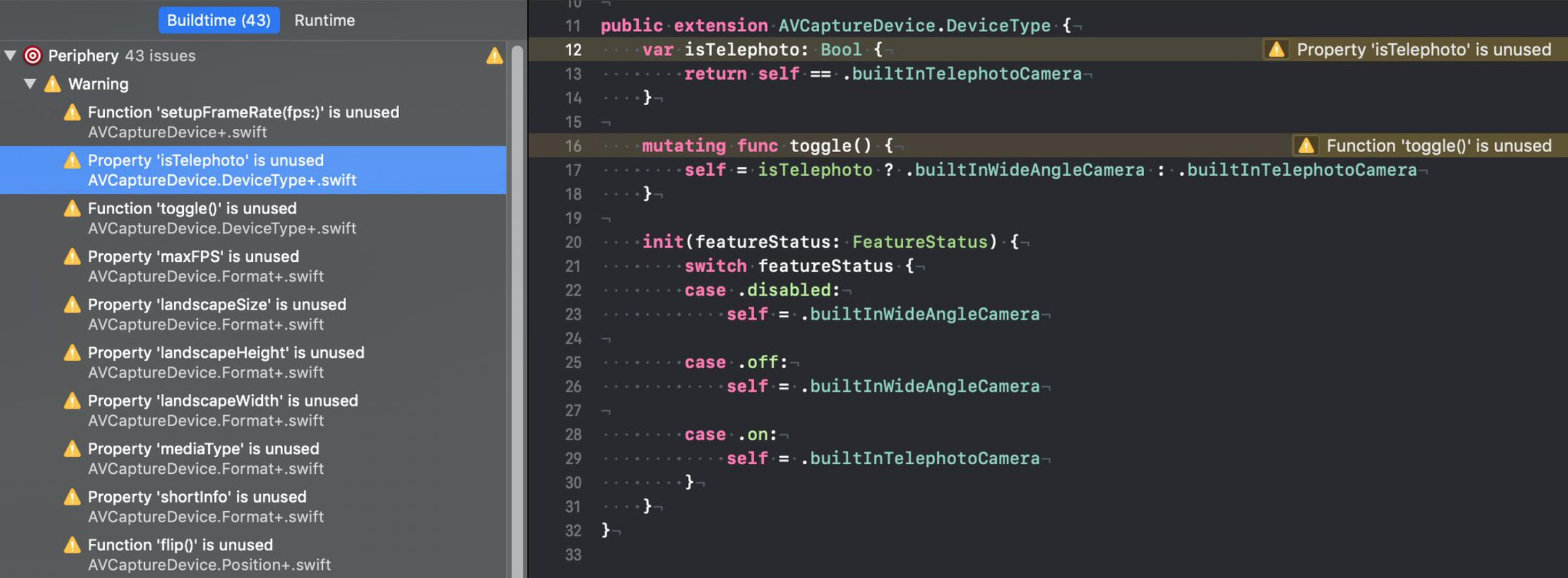Image resolution: width=1568 pixels, height=578 pixels.
Task: Click line number 20 in gutter
Action: (x=573, y=242)
